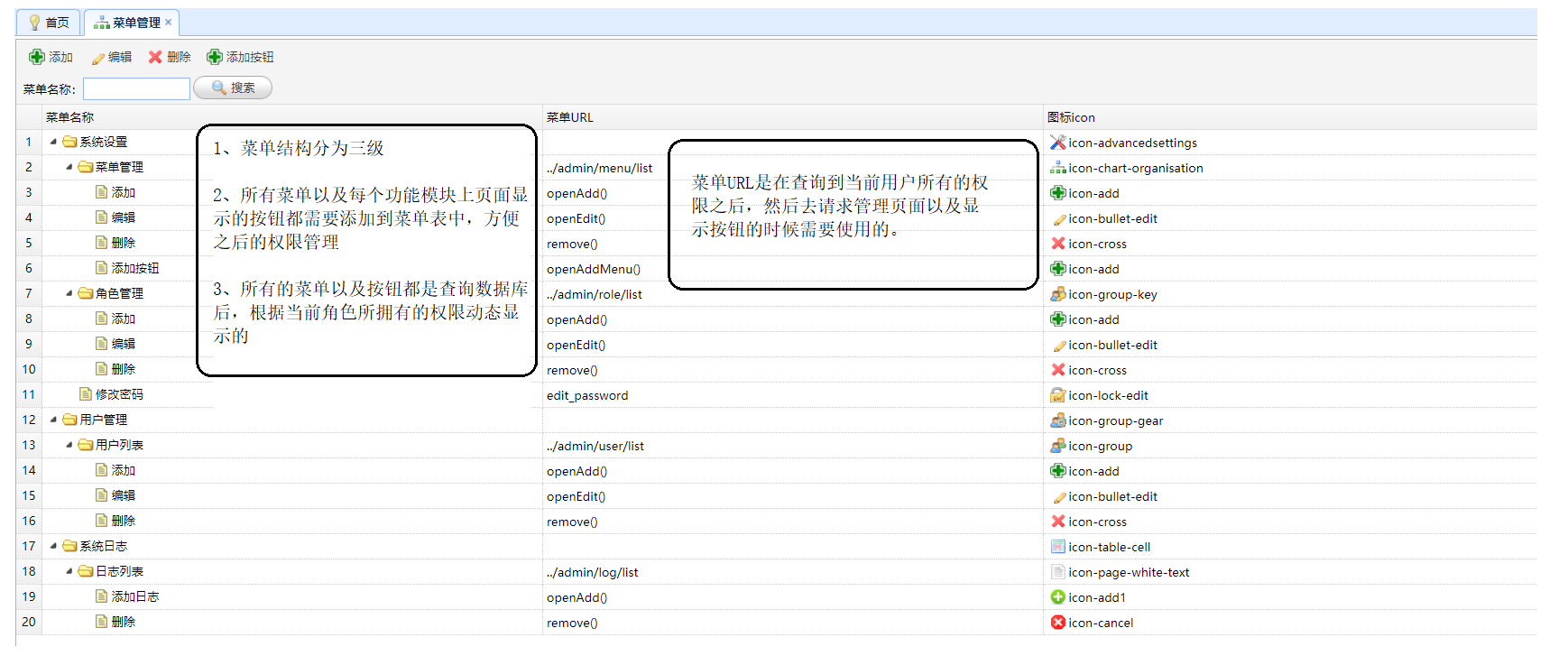Collapse the 日志列表 tree node

click(x=69, y=571)
